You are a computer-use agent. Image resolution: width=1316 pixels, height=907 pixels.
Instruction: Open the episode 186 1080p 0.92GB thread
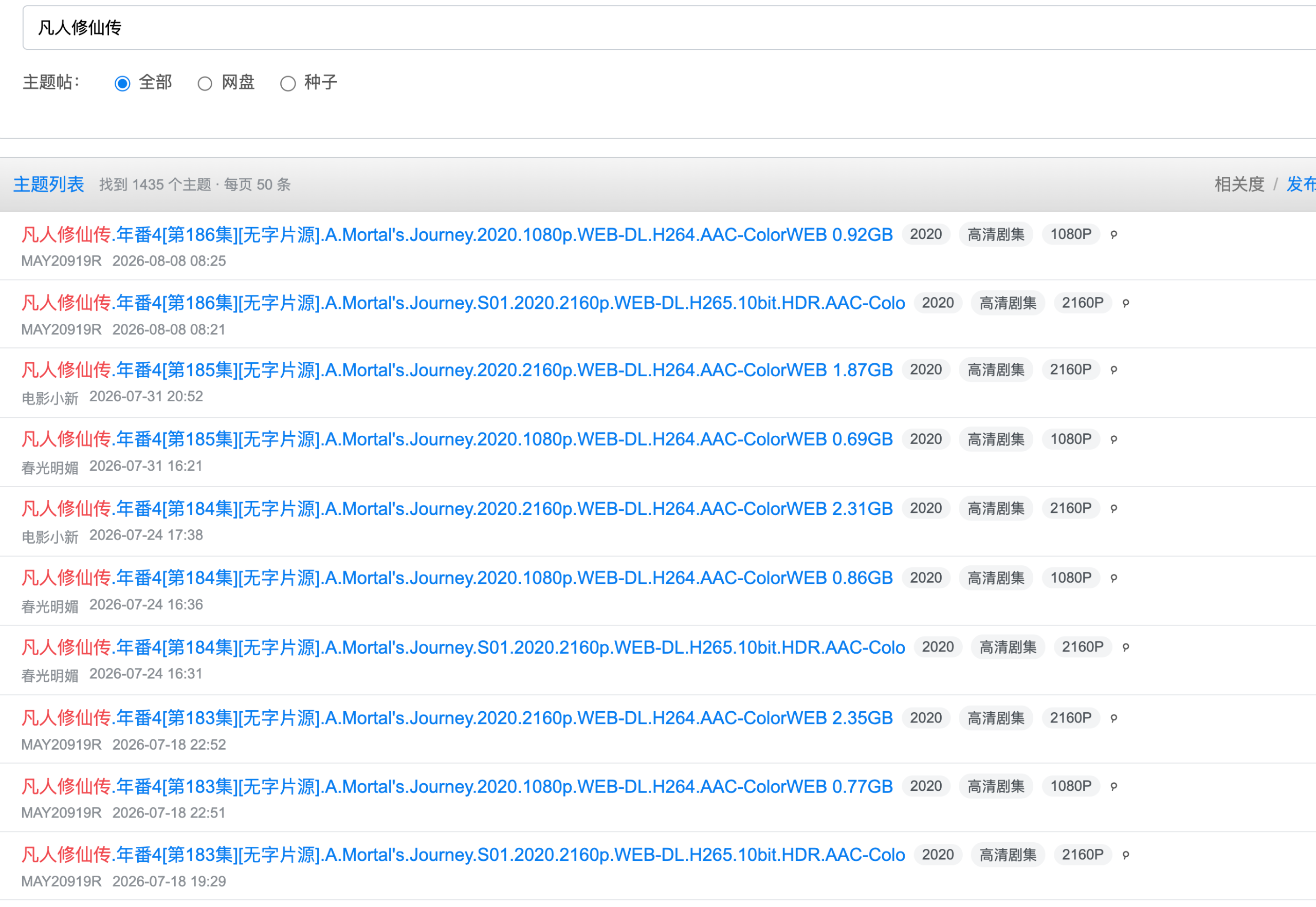click(457, 234)
